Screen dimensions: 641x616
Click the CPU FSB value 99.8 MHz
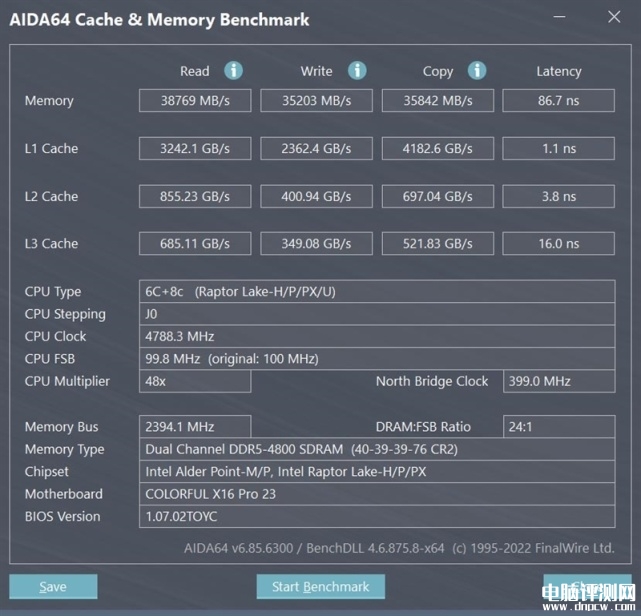377,359
